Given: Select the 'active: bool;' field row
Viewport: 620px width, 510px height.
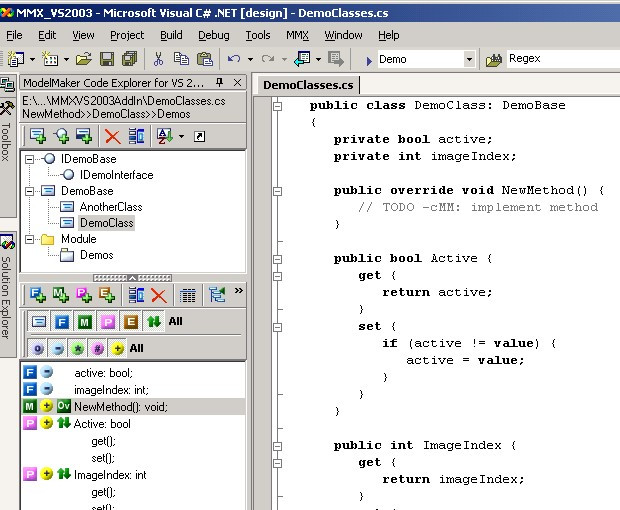Looking at the screenshot, I should (x=133, y=373).
